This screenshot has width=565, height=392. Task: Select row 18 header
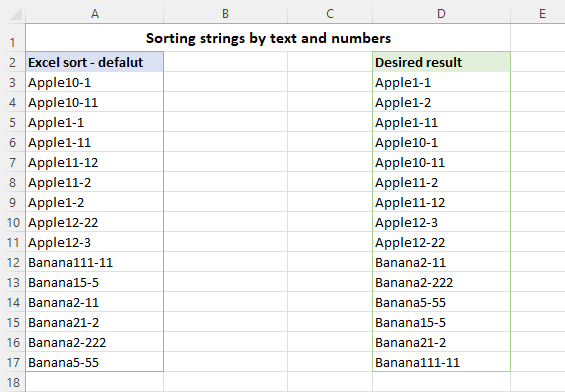[13, 382]
